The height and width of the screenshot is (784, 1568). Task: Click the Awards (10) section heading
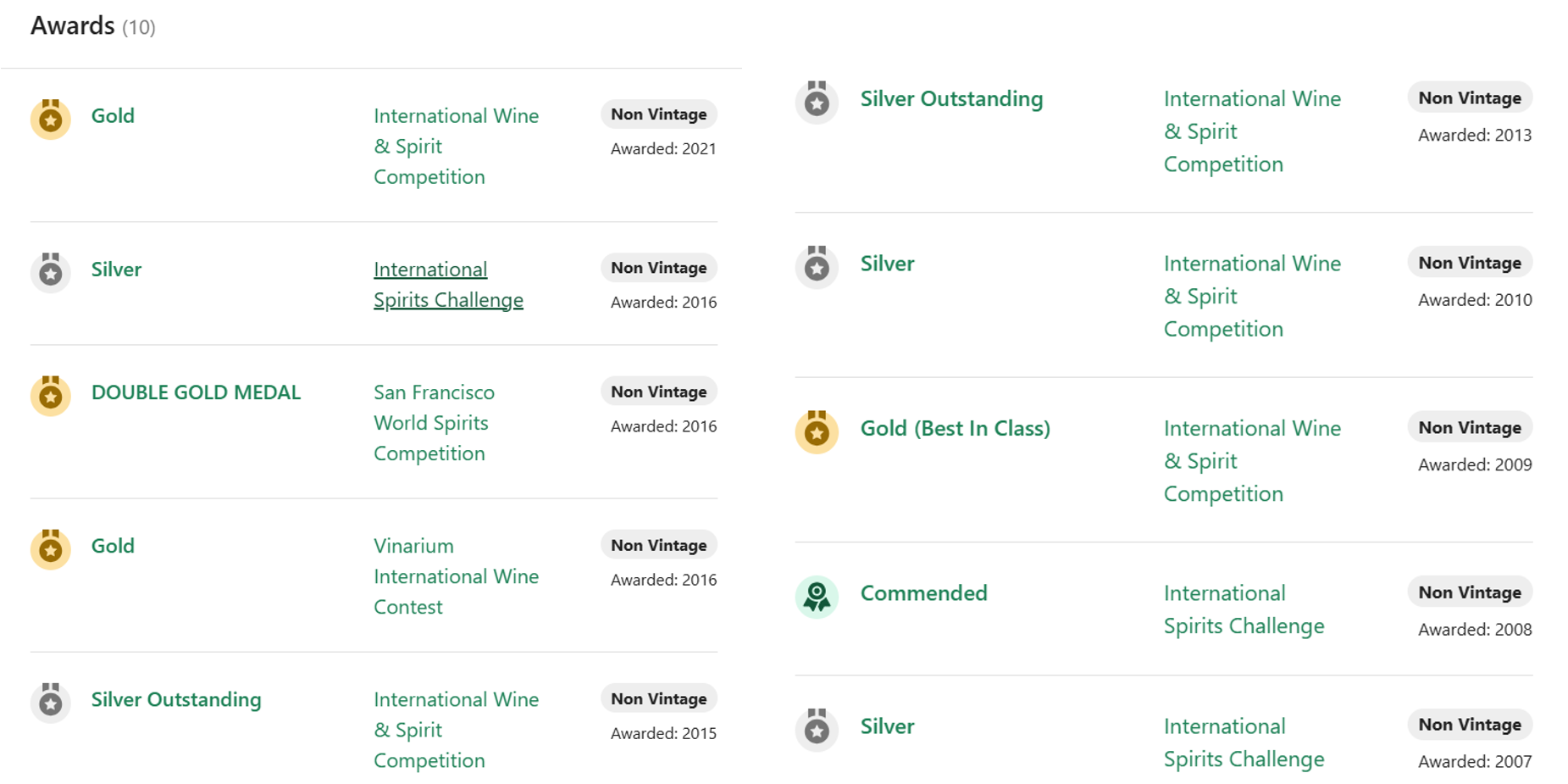click(x=93, y=26)
